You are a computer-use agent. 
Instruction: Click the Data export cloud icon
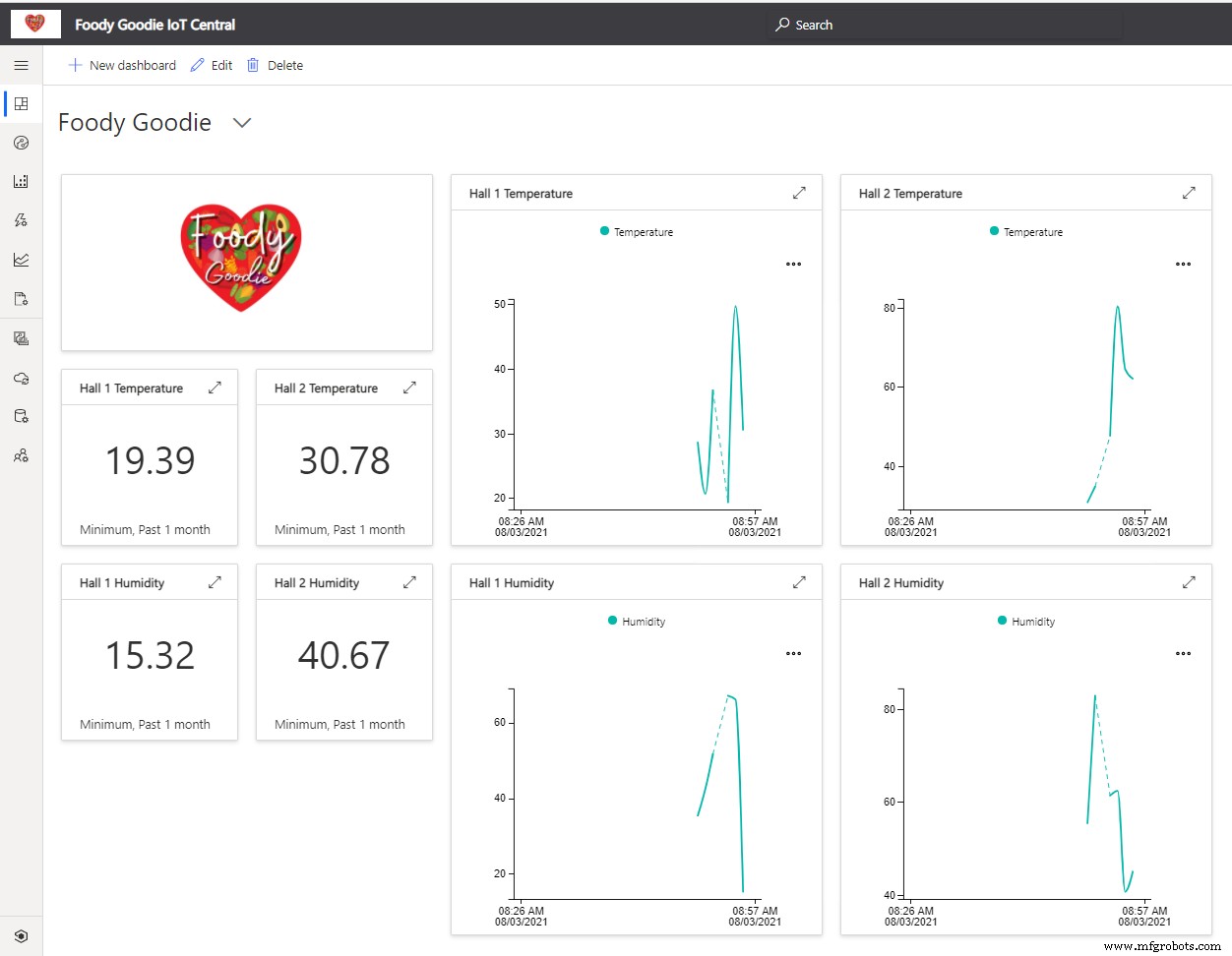21,378
